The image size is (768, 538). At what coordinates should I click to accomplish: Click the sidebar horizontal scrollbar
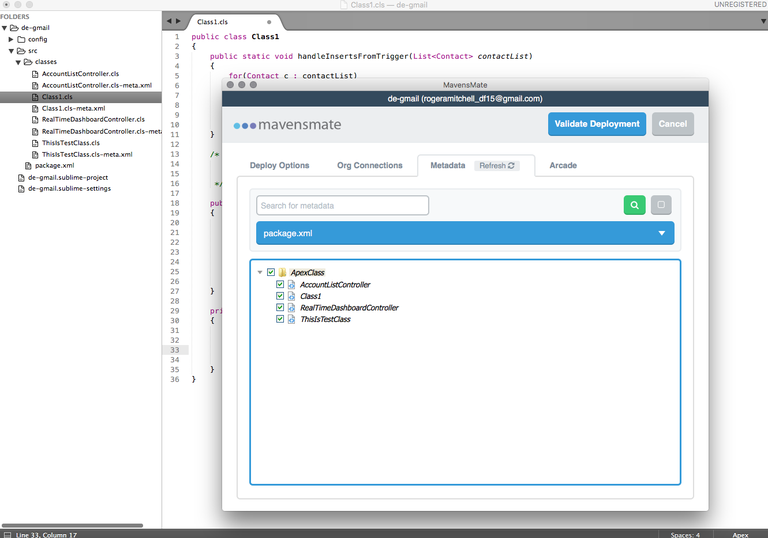[x=72, y=525]
